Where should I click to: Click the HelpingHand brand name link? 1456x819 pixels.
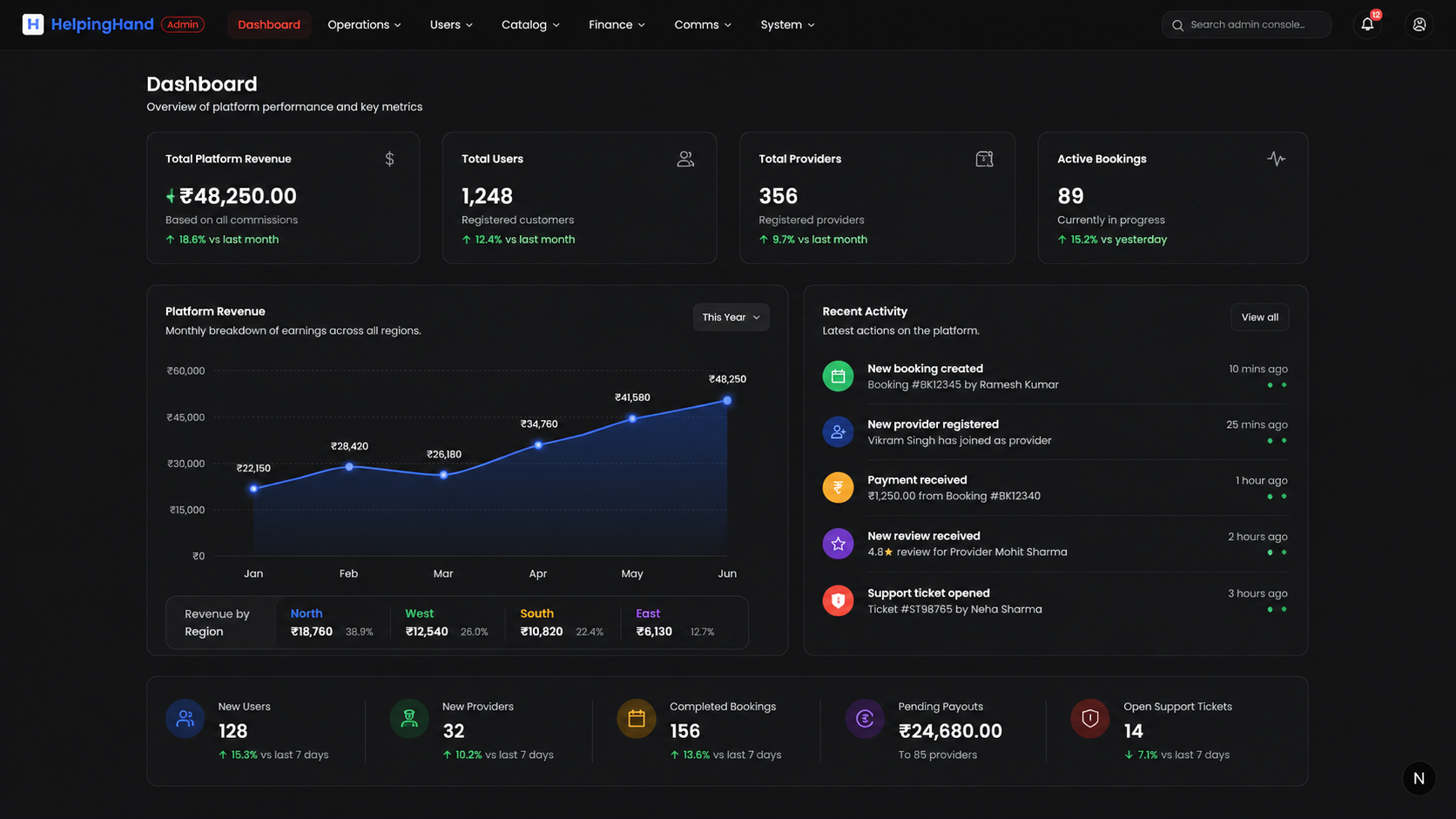pos(102,24)
